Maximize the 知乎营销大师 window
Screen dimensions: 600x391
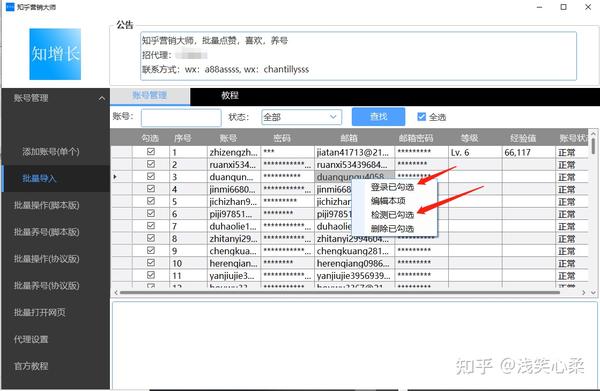(563, 7)
